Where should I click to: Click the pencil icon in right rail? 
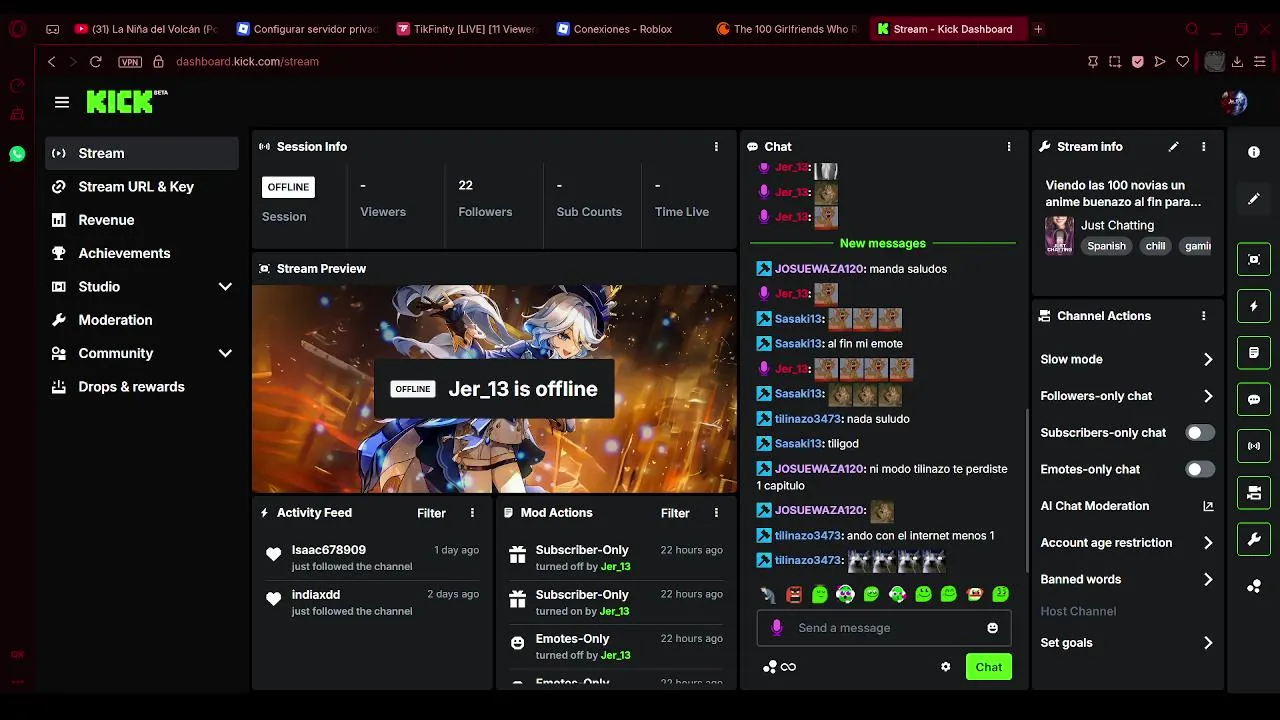pos(1254,199)
